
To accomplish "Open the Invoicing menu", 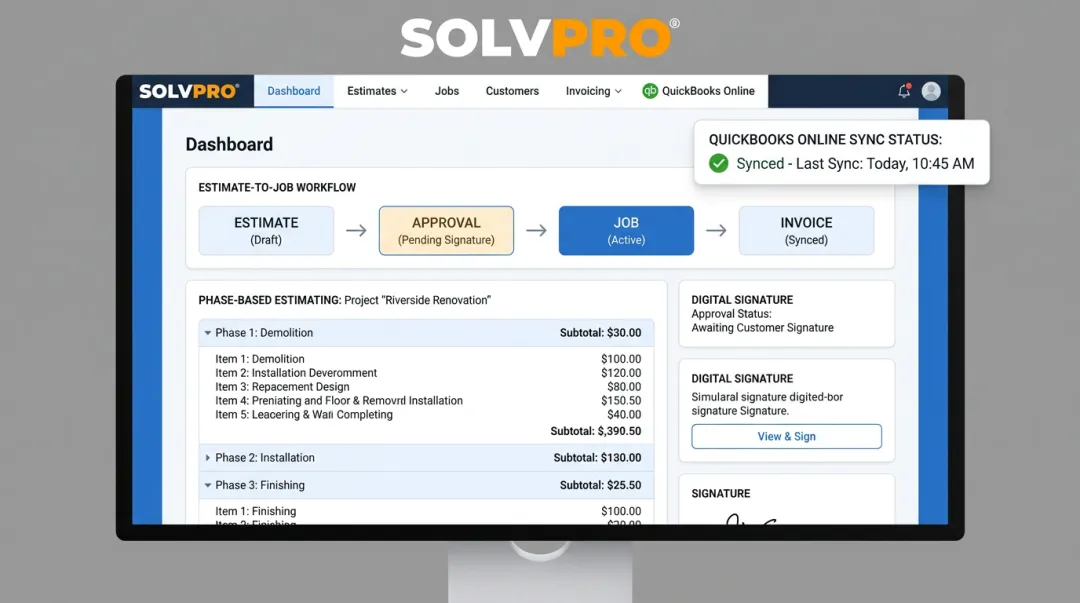I will [594, 91].
